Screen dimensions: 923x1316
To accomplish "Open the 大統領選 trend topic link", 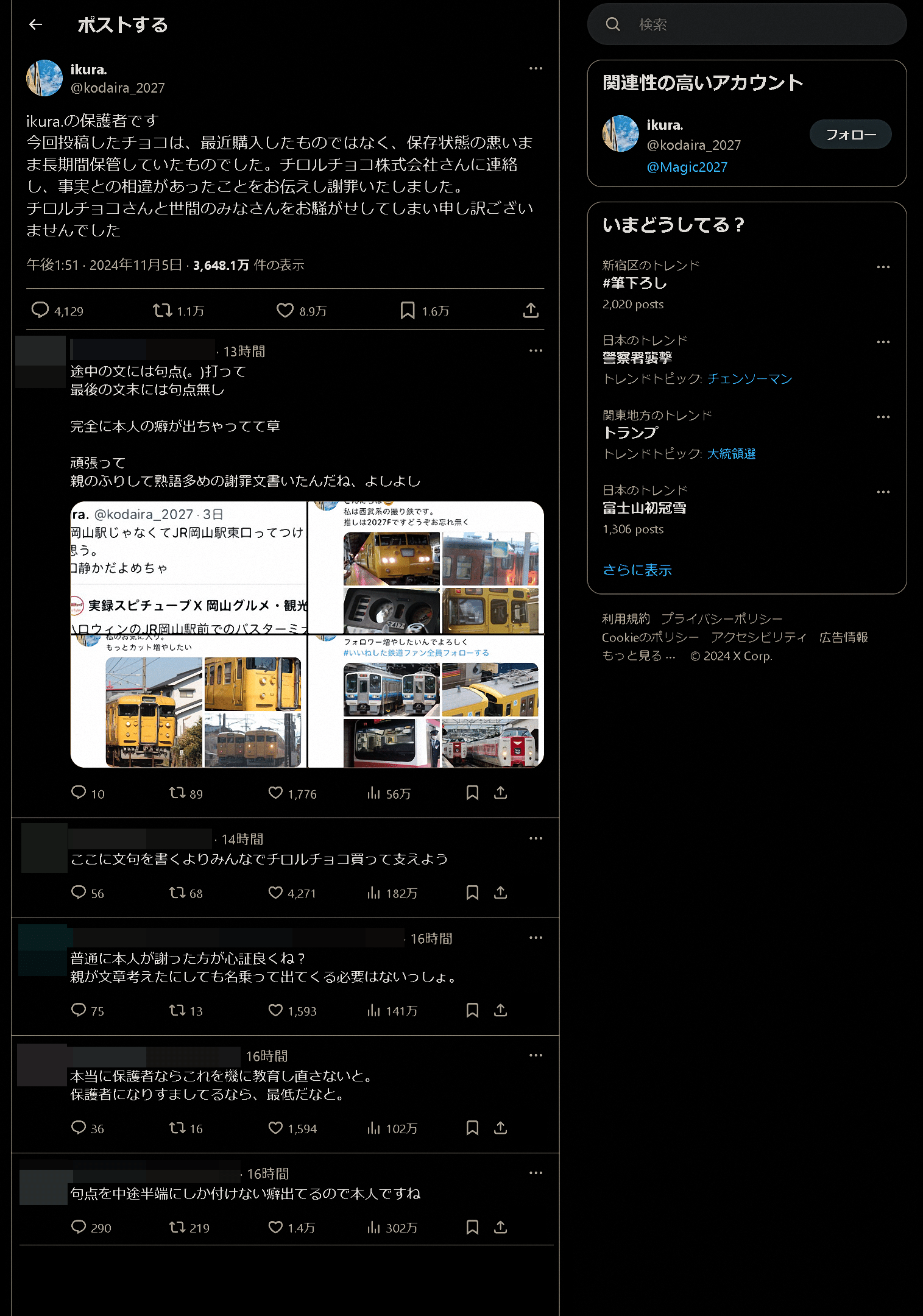I will coord(731,454).
